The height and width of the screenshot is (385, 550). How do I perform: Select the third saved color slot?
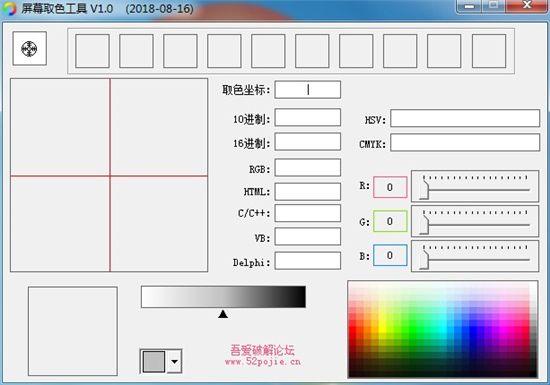coord(180,51)
